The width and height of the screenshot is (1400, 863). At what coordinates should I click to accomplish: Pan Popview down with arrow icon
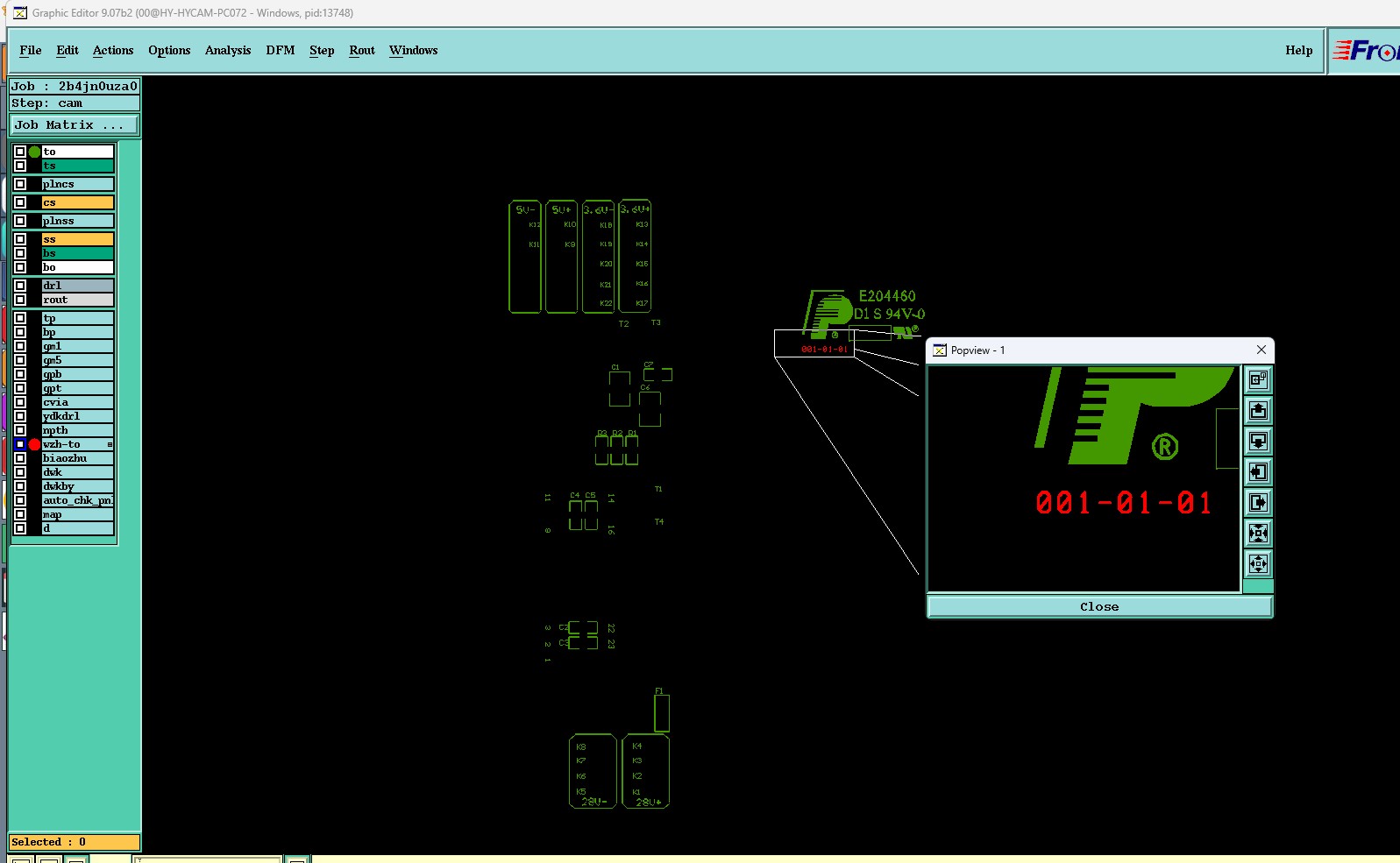click(x=1258, y=441)
